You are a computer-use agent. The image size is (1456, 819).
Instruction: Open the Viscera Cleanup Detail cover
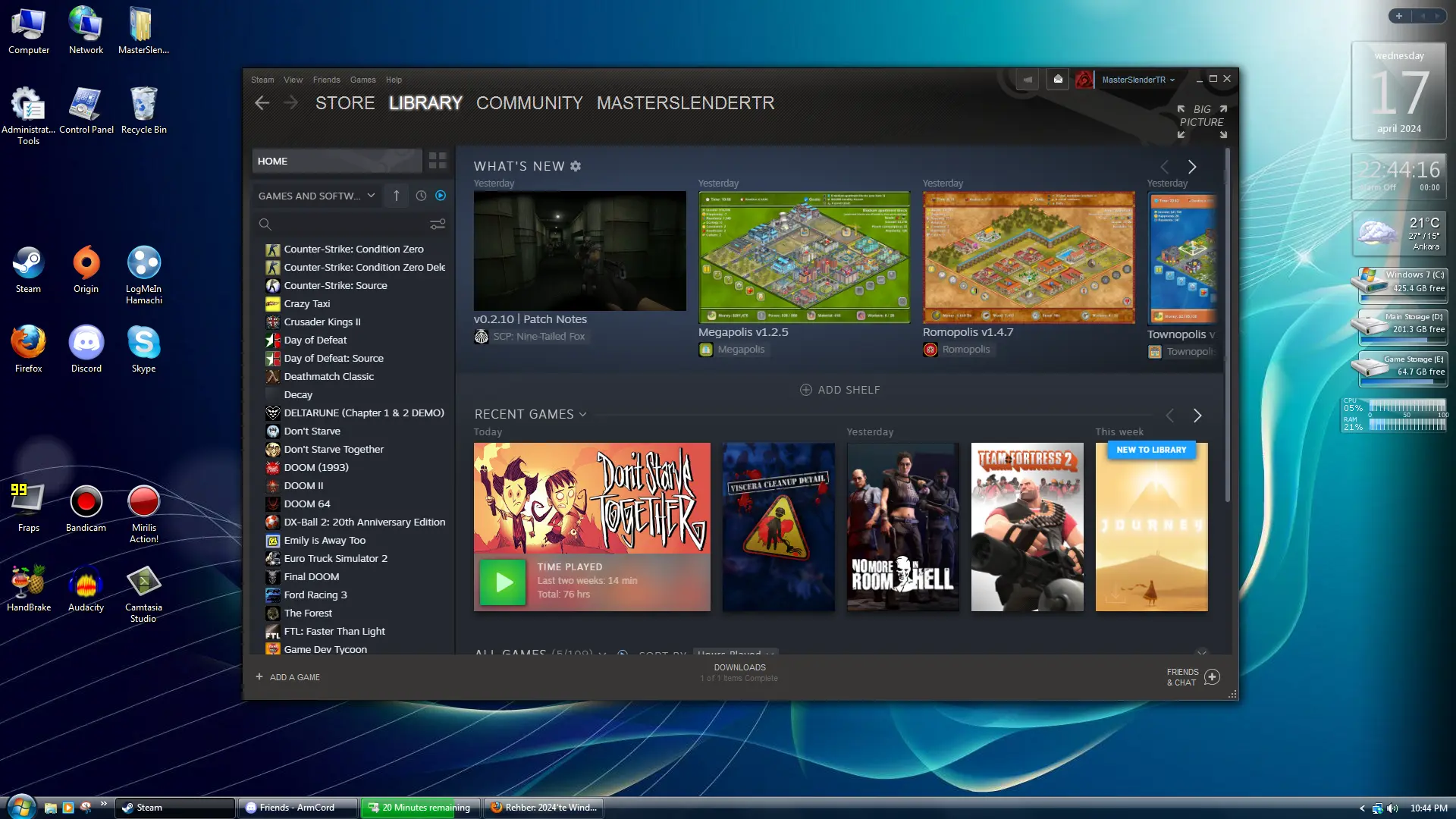click(778, 527)
